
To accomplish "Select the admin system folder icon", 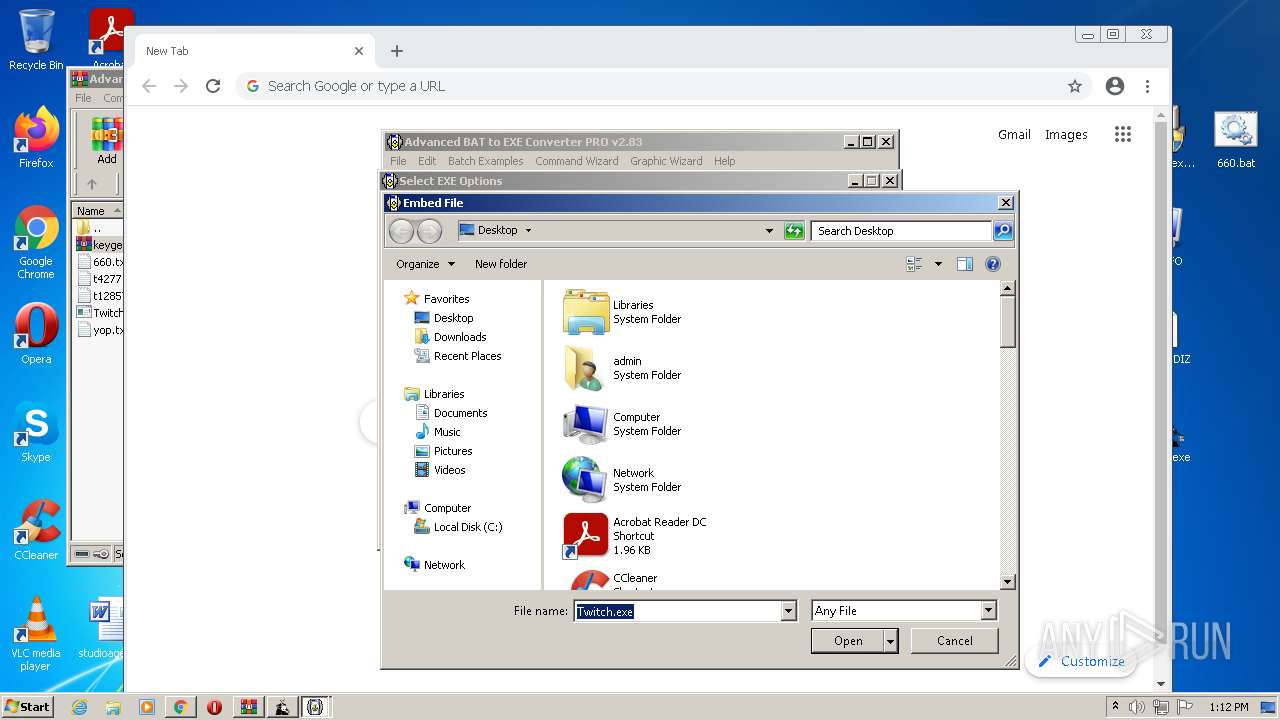I will [586, 368].
